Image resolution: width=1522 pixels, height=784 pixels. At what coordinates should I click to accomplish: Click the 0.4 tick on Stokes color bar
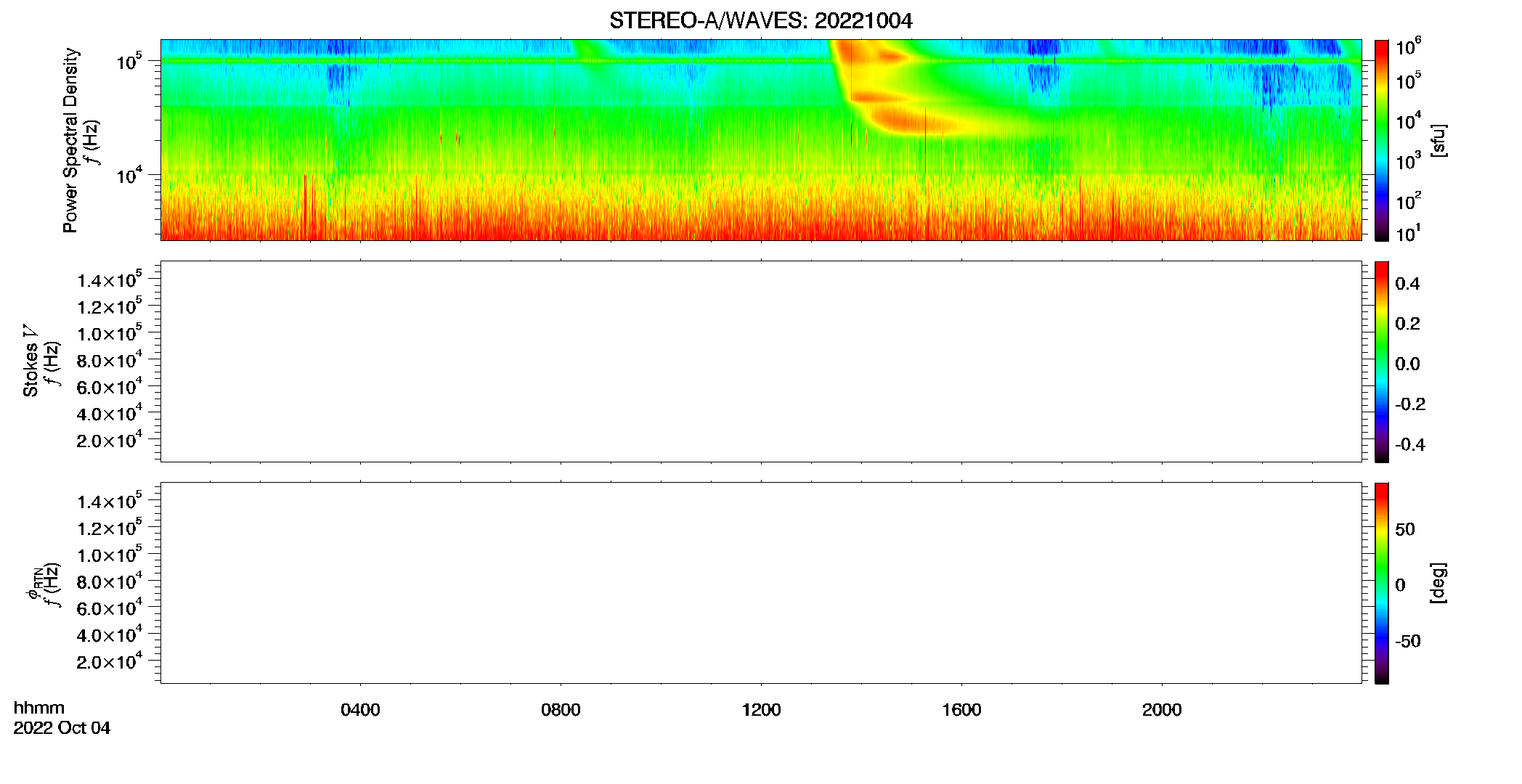pyautogui.click(x=1407, y=284)
